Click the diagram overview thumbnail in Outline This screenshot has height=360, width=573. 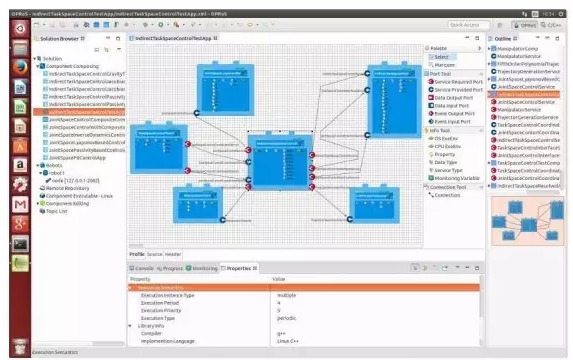pyautogui.click(x=527, y=221)
